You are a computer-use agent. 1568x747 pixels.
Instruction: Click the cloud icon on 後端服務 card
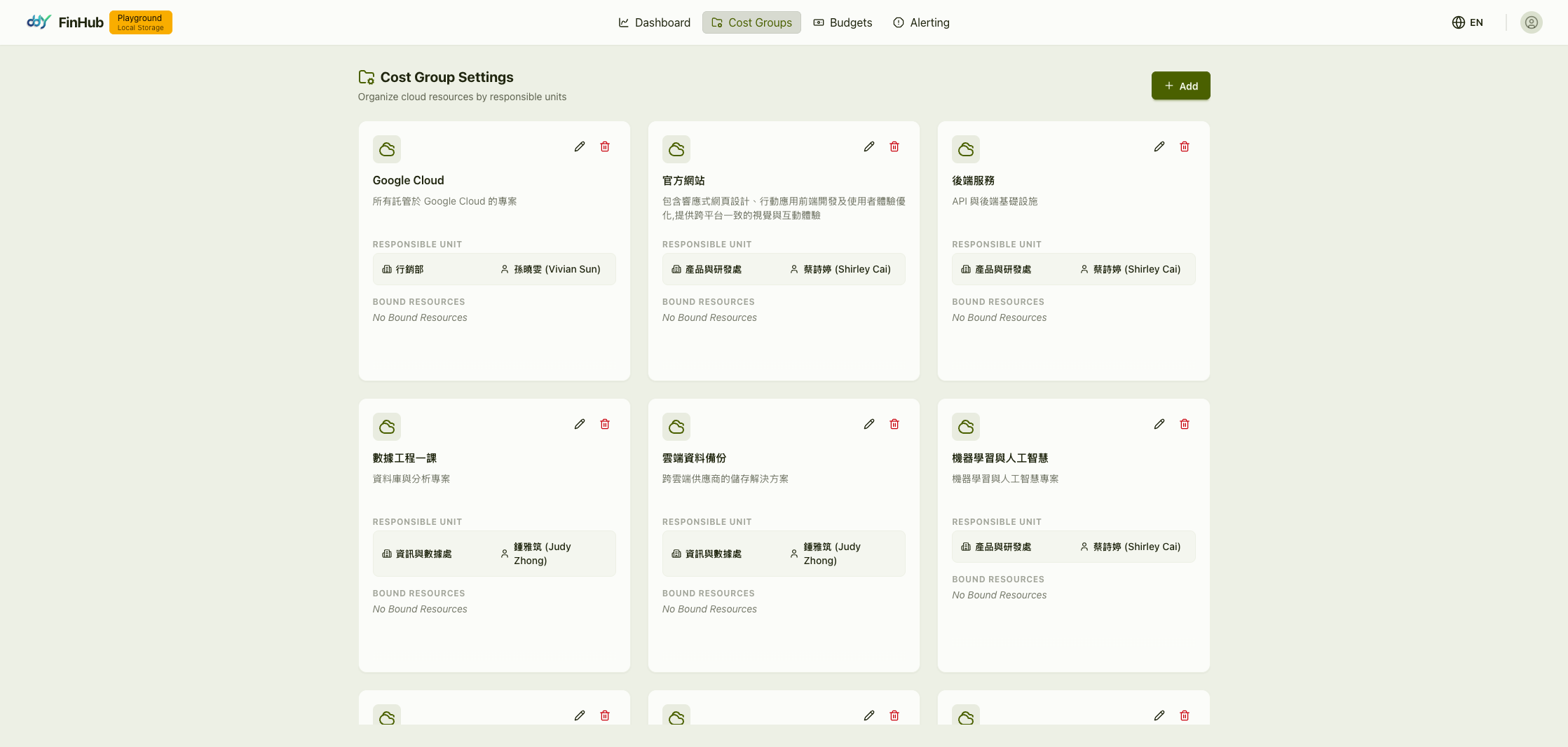[x=965, y=149]
